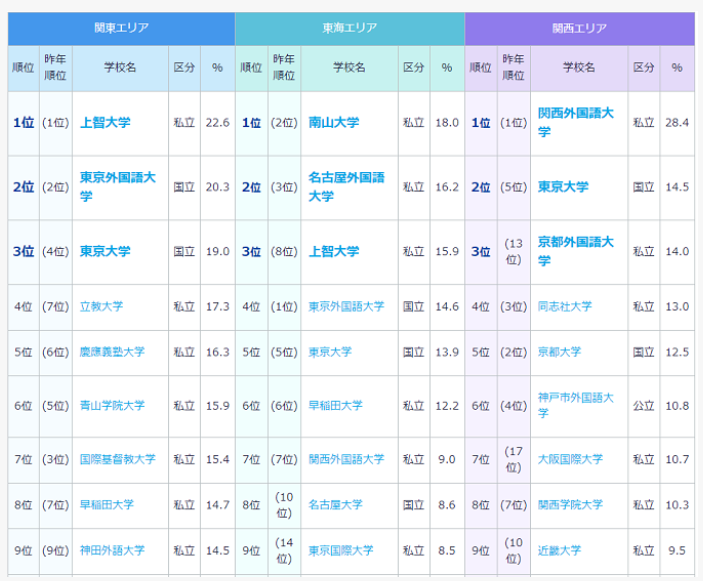Click 上智大学 link in Tokai 3位 row
Viewport: 703px width, 581px height.
334,251
